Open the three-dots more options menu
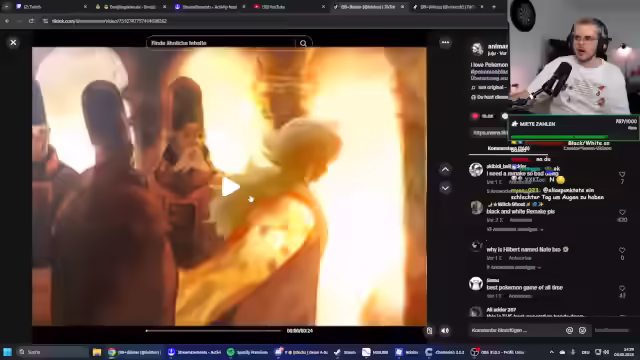640x360 pixels. [445, 42]
